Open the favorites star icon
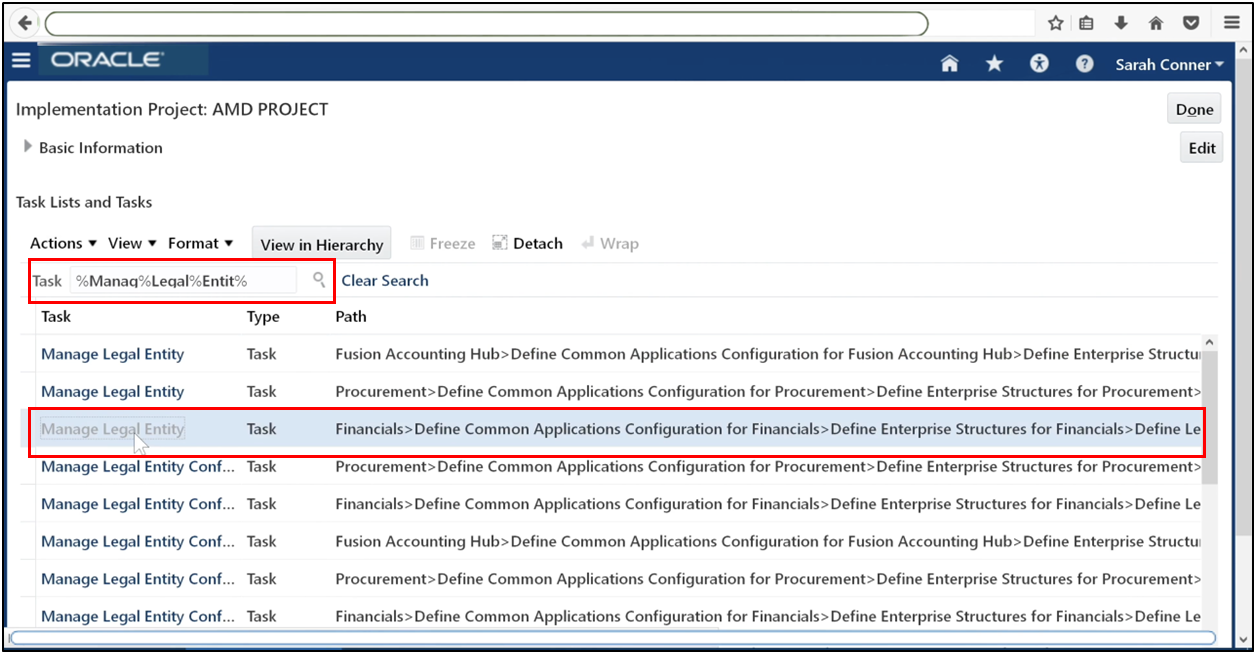1256x656 pixels. click(993, 63)
